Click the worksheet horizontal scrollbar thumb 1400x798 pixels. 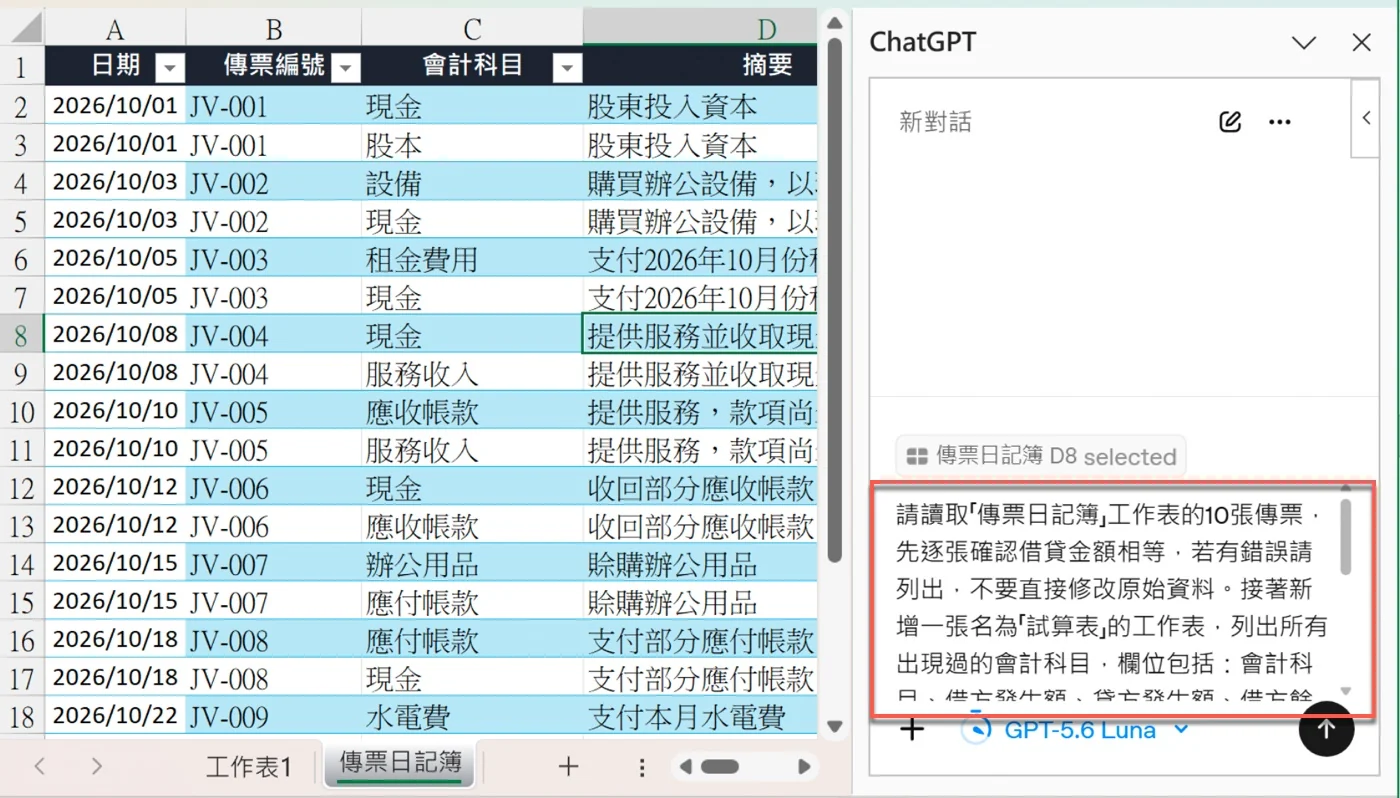(720, 767)
